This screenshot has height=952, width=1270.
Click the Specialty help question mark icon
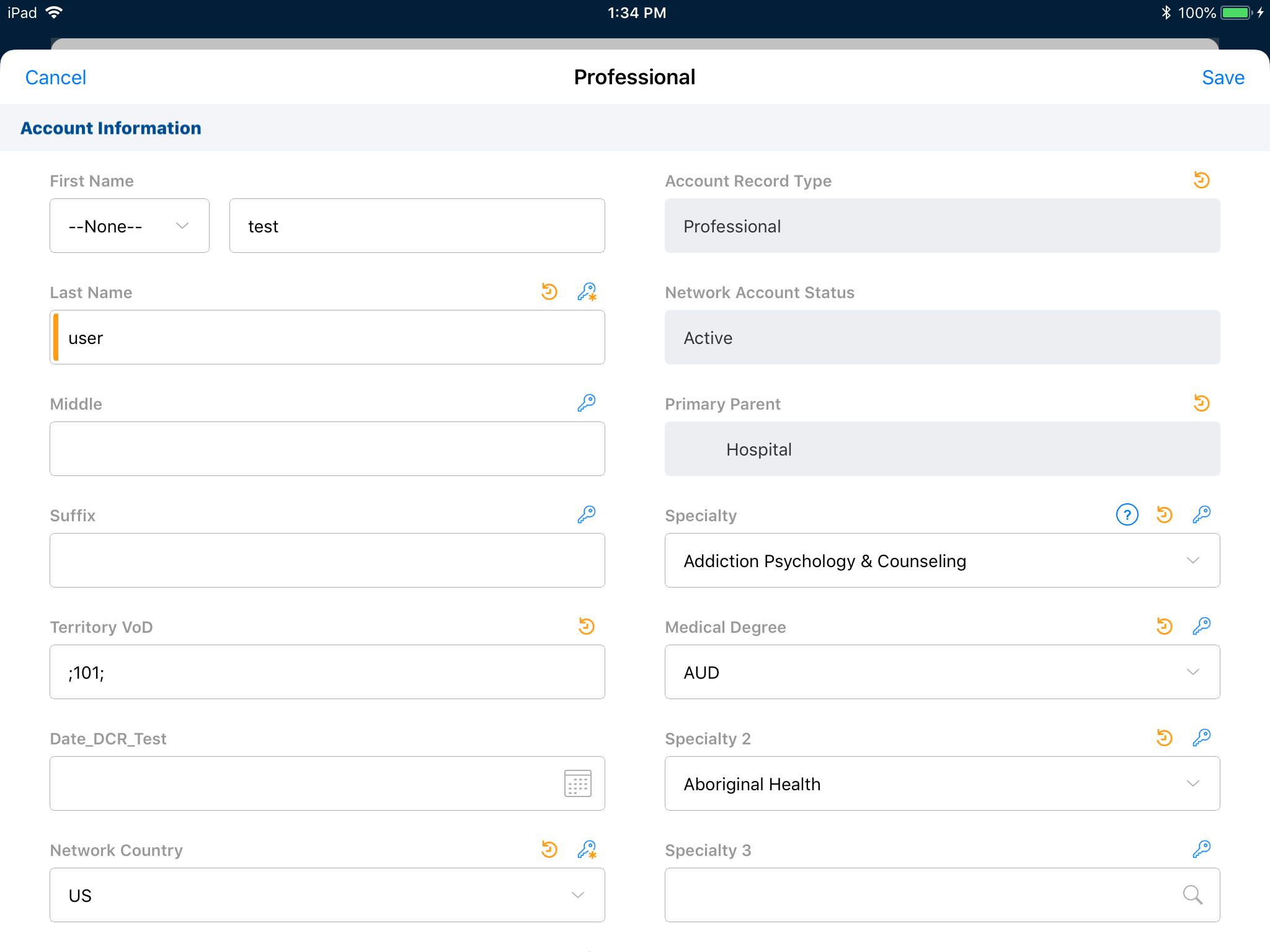pyautogui.click(x=1127, y=514)
